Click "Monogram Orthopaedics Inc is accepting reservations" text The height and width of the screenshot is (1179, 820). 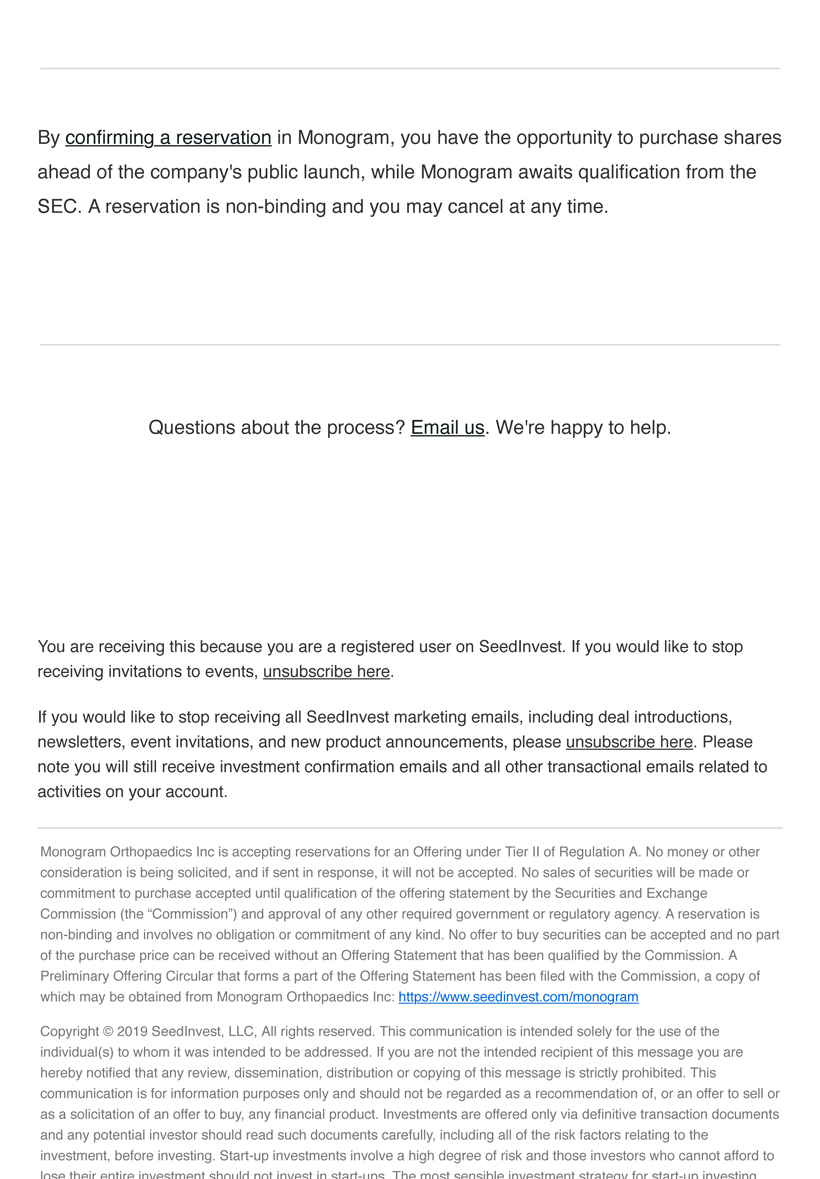(213, 852)
